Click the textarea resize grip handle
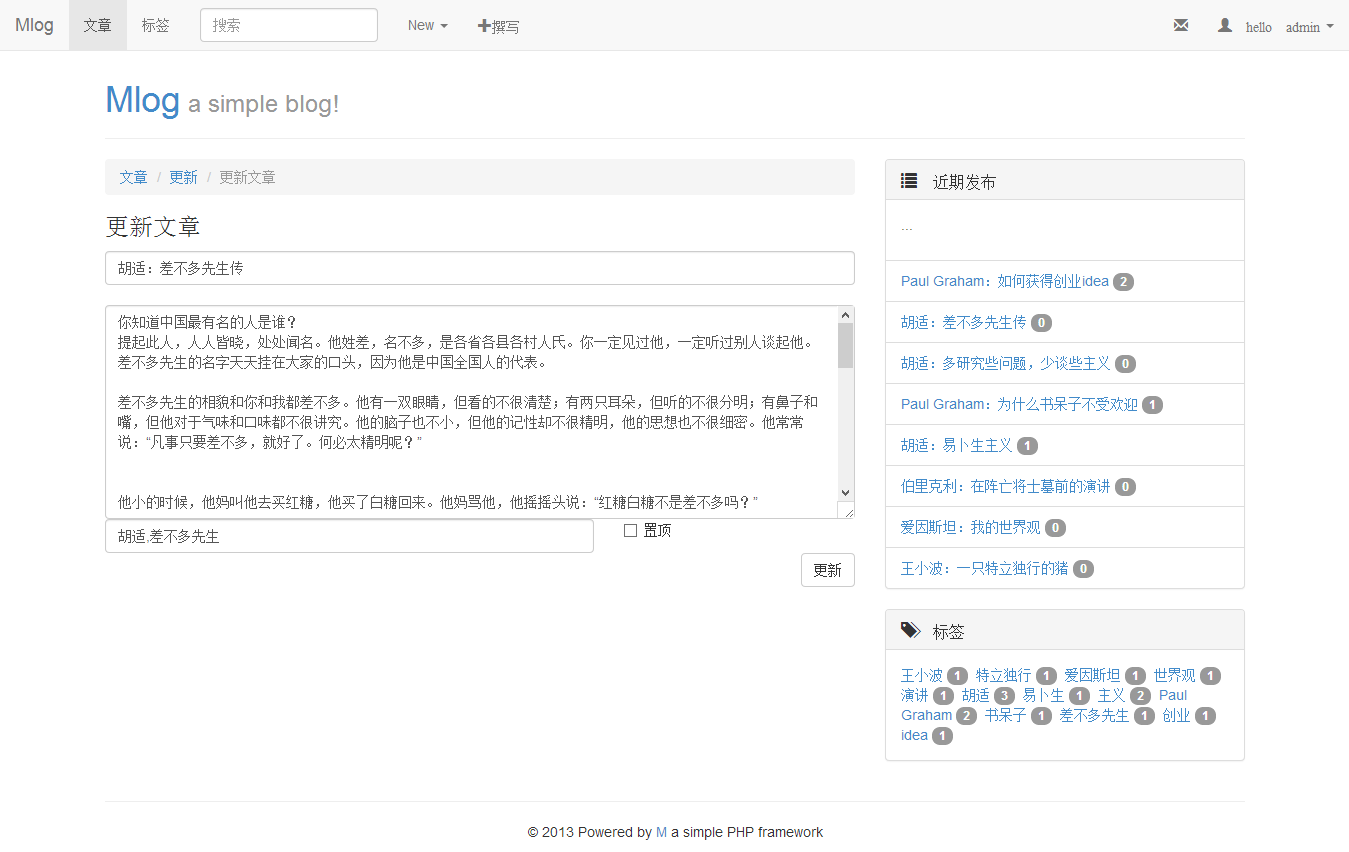The image size is (1349, 852). 847,511
